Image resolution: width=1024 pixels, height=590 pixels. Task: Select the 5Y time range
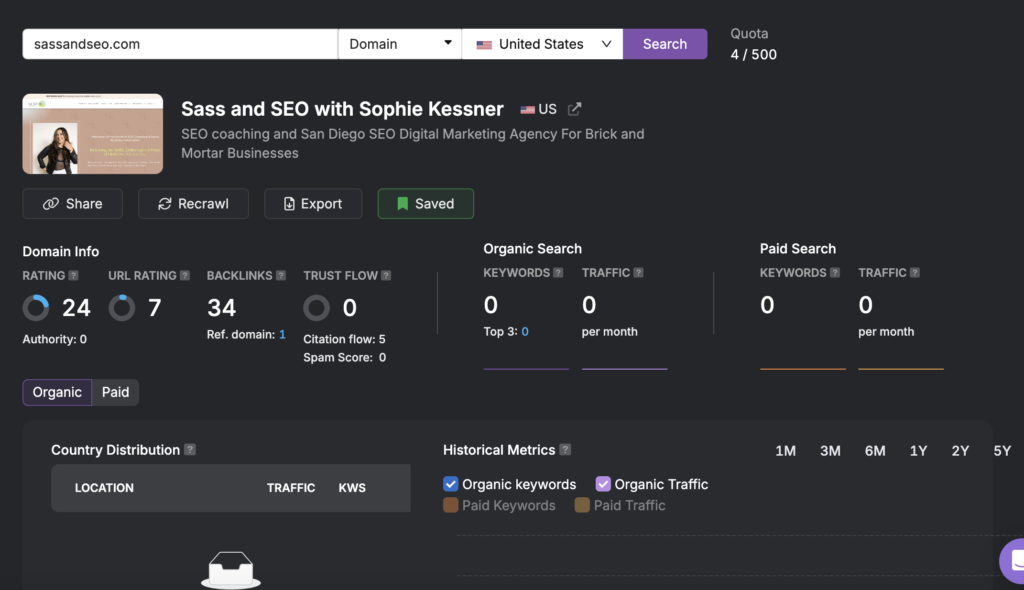pyautogui.click(x=1002, y=451)
